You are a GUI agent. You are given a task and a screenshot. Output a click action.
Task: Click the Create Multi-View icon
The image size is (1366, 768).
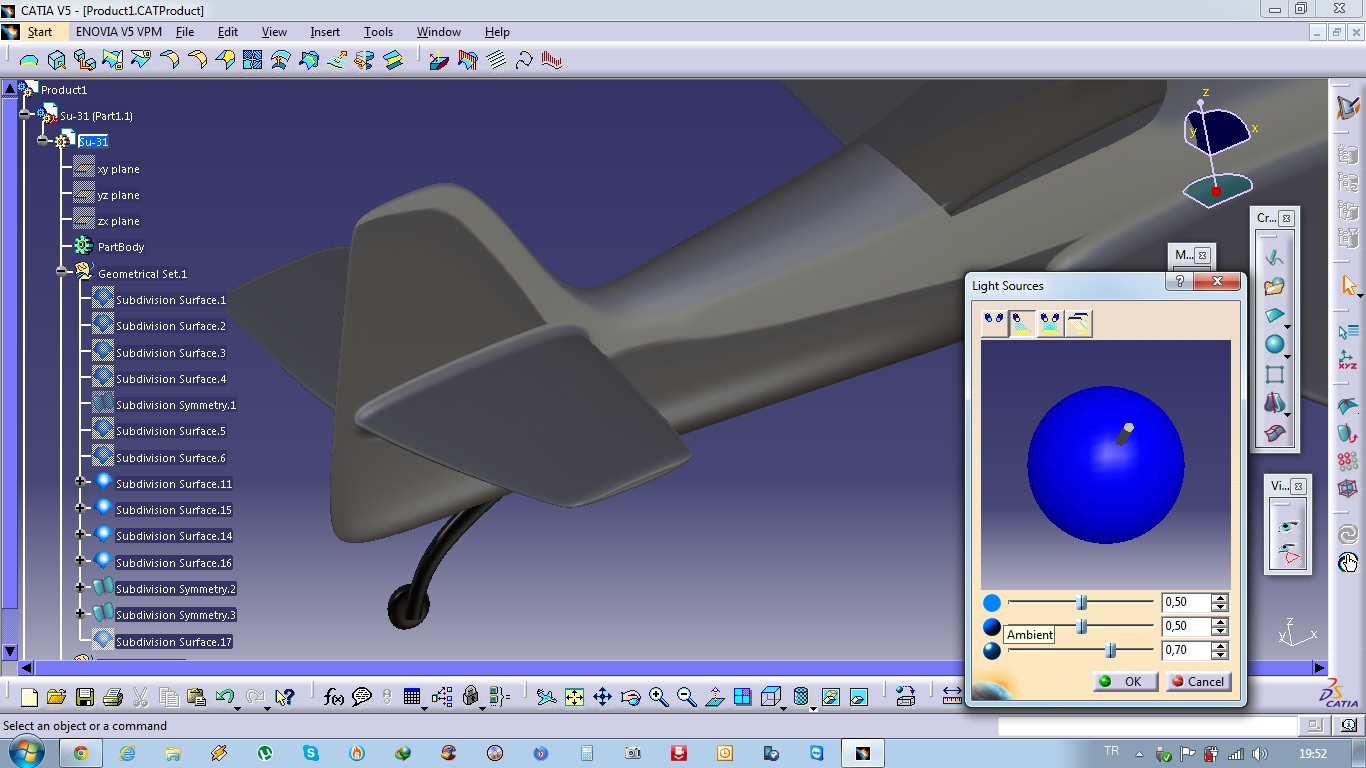(742, 697)
